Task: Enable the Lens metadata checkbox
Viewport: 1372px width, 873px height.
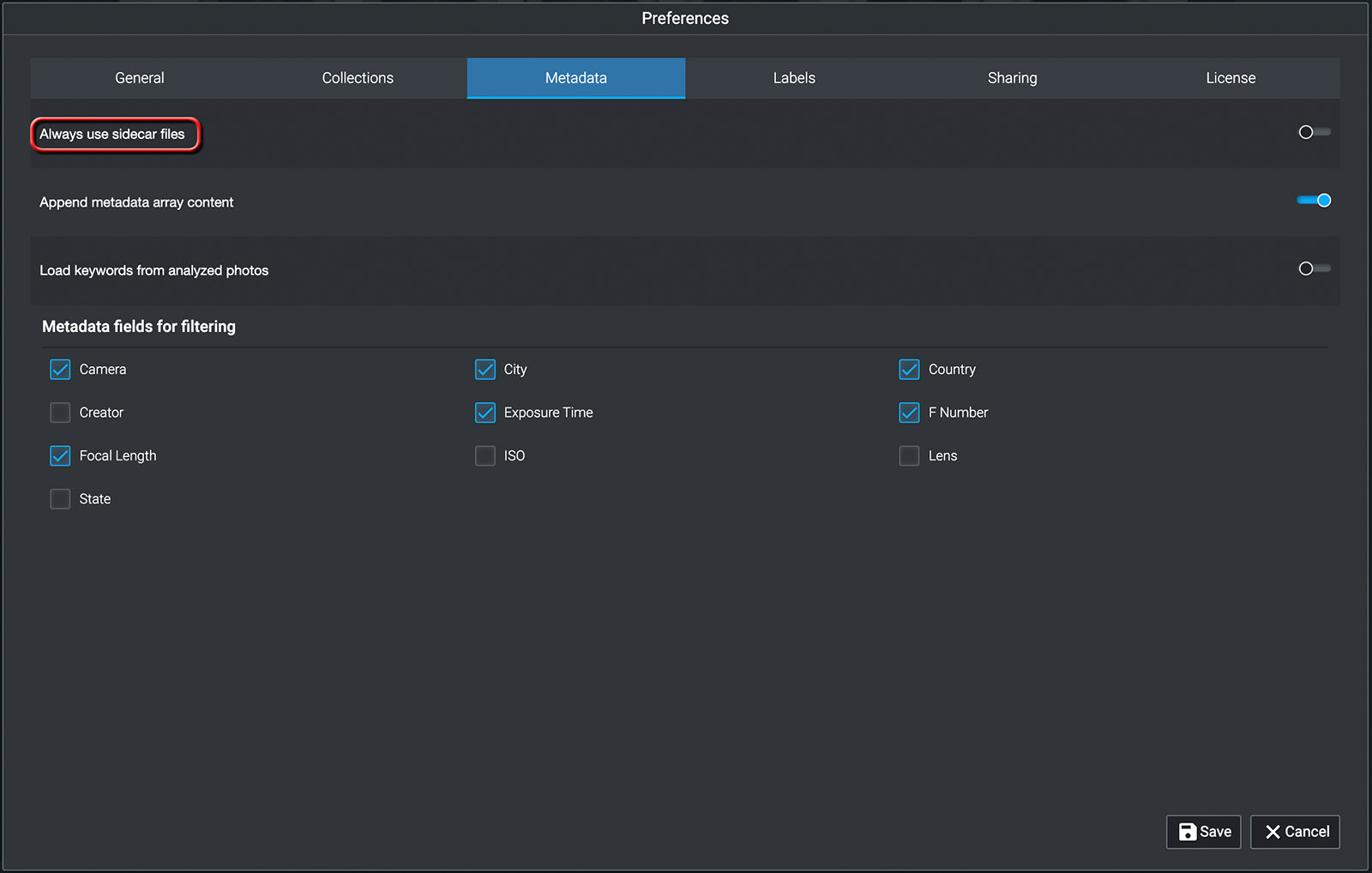Action: click(909, 456)
